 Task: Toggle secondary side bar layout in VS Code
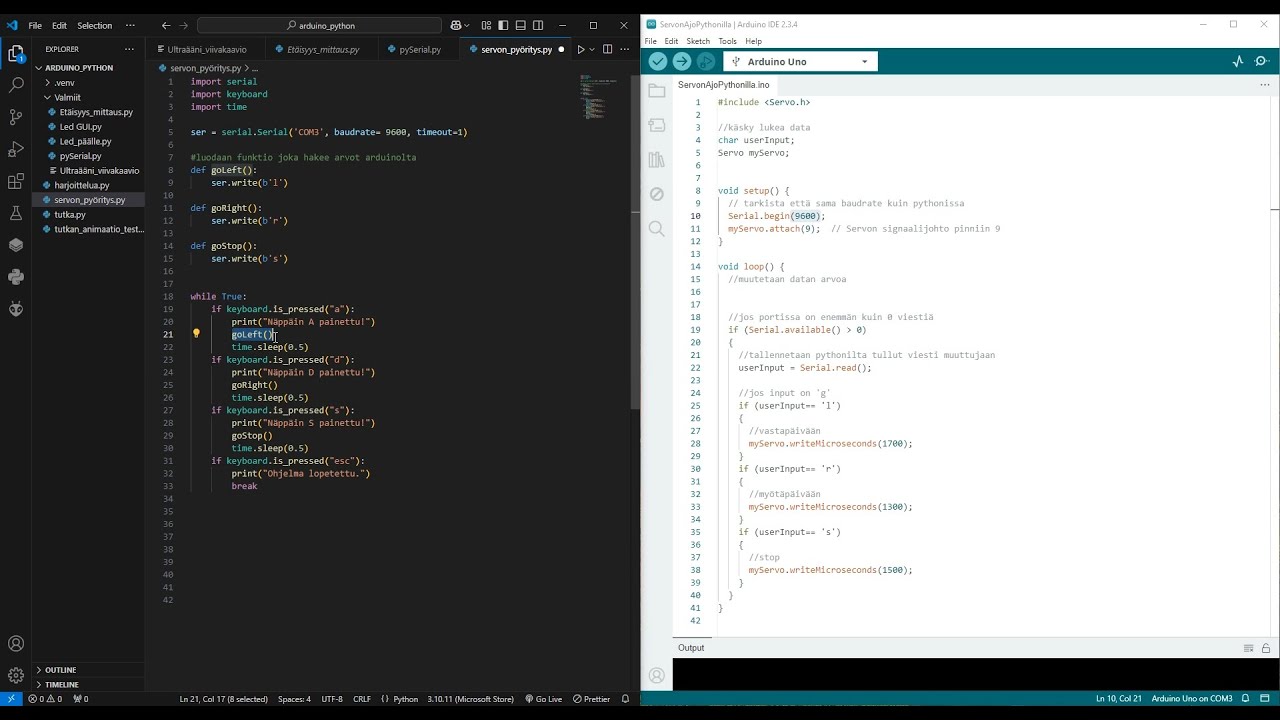click(539, 25)
